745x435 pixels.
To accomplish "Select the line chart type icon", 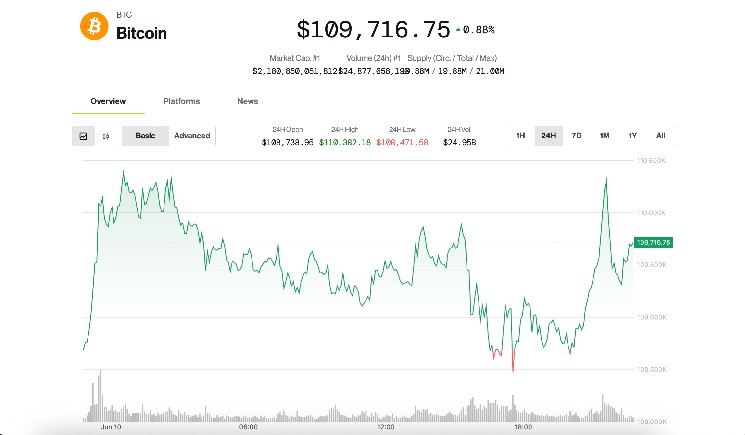I will coord(84,136).
